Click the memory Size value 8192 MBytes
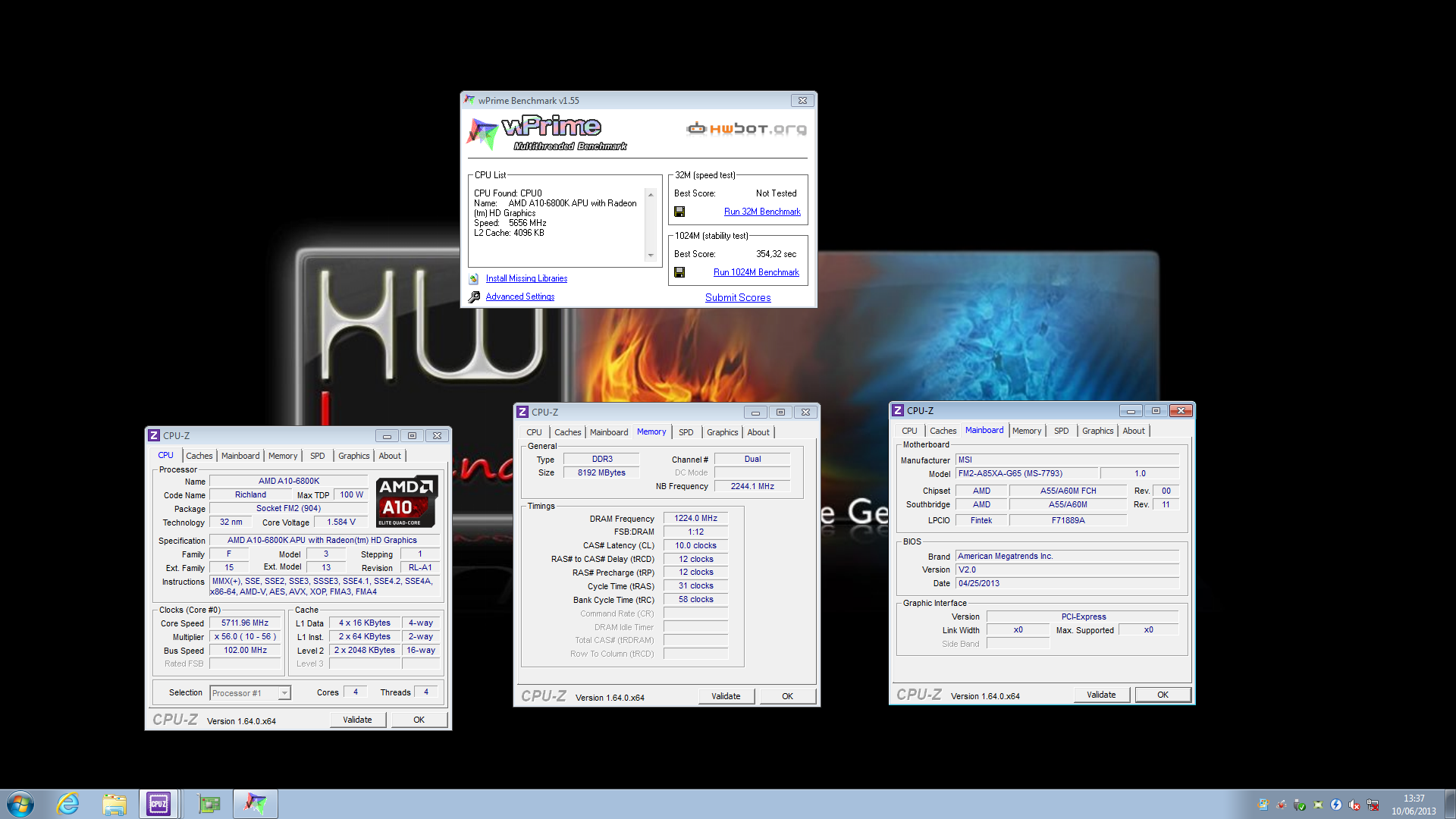1456x819 pixels. [601, 472]
